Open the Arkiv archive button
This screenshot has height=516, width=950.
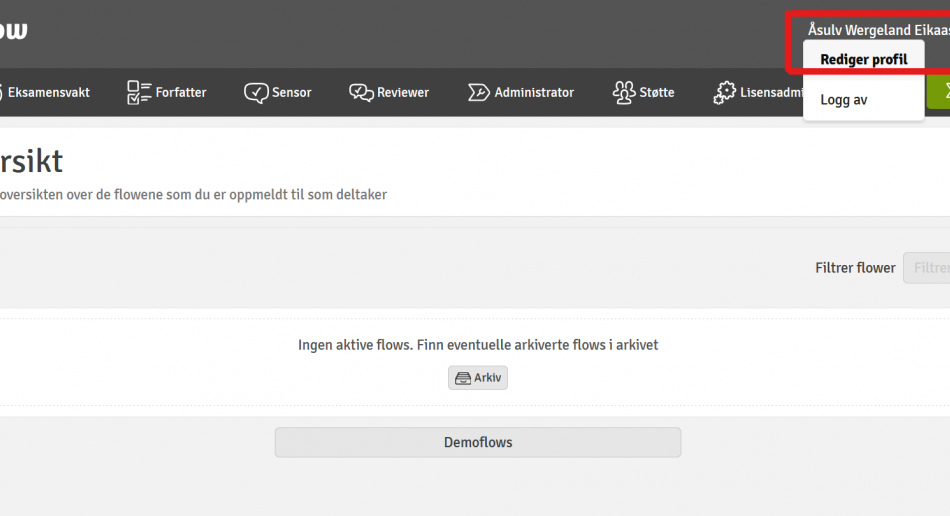pos(478,378)
